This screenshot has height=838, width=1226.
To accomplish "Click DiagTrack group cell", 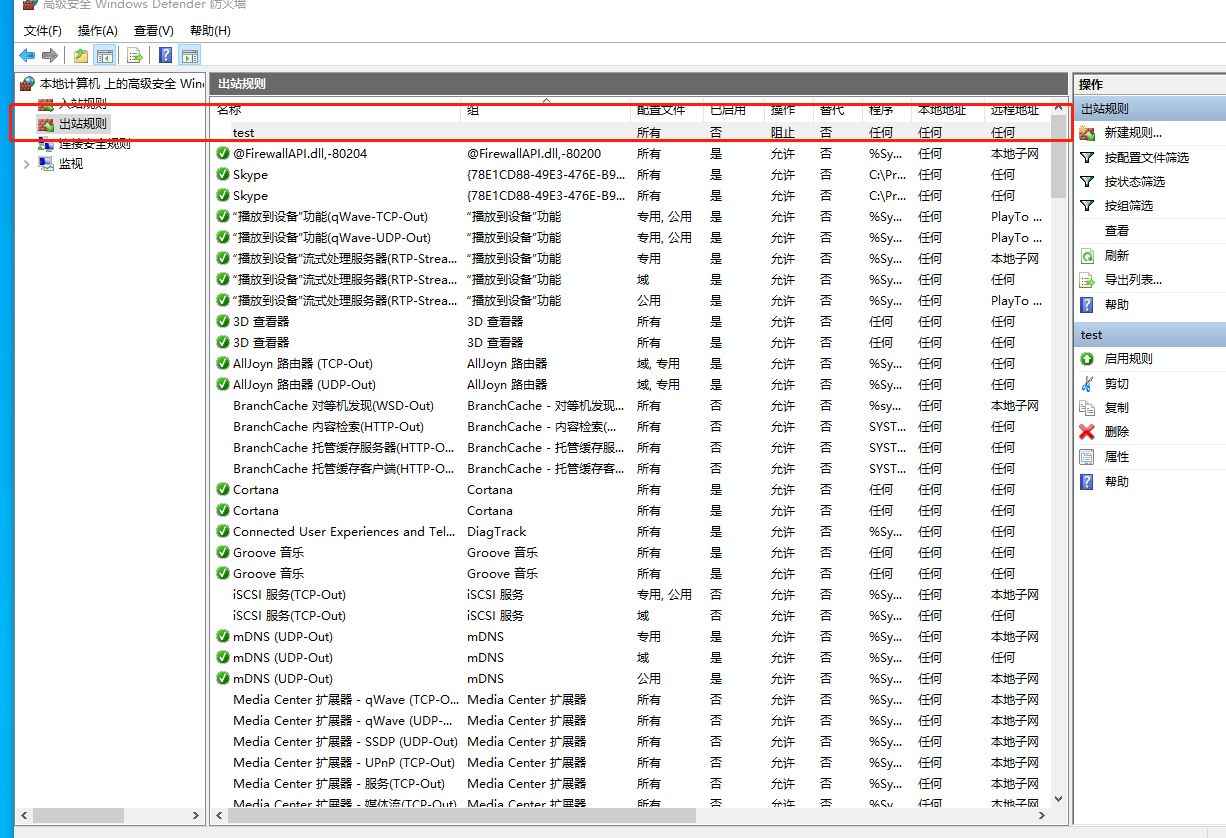I will point(497,532).
